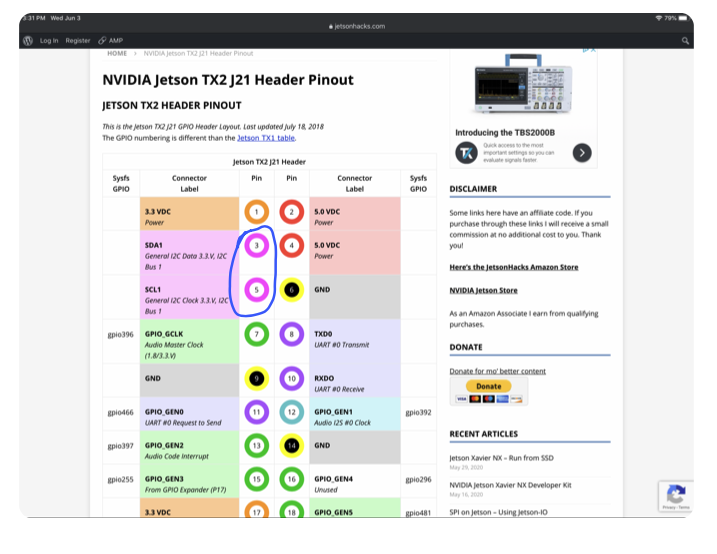Click the page title heading
This screenshot has width=717, height=554.
pyautogui.click(x=228, y=80)
